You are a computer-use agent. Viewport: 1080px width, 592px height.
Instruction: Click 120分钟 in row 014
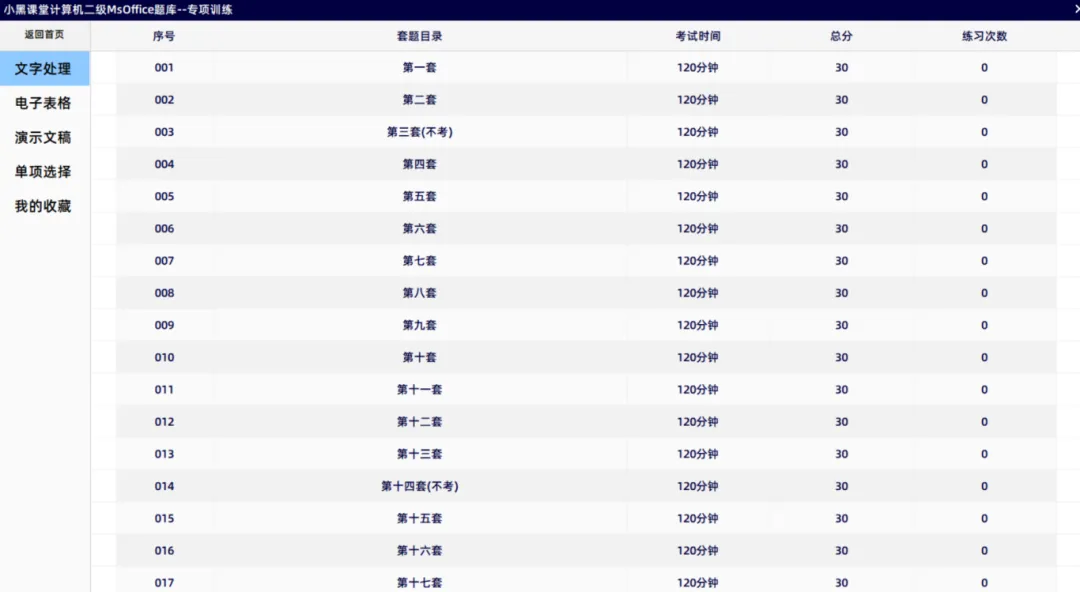698,486
